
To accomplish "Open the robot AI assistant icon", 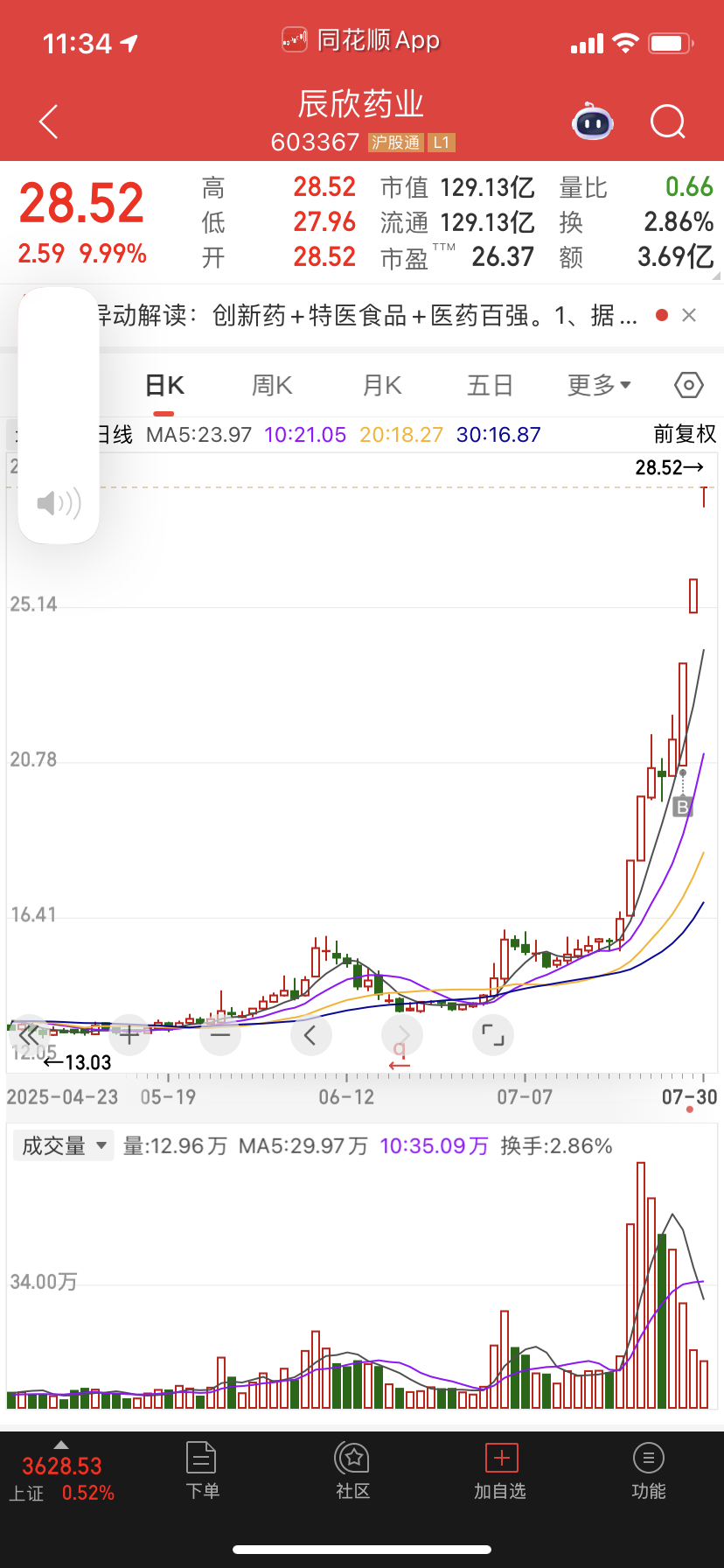I will click(593, 122).
